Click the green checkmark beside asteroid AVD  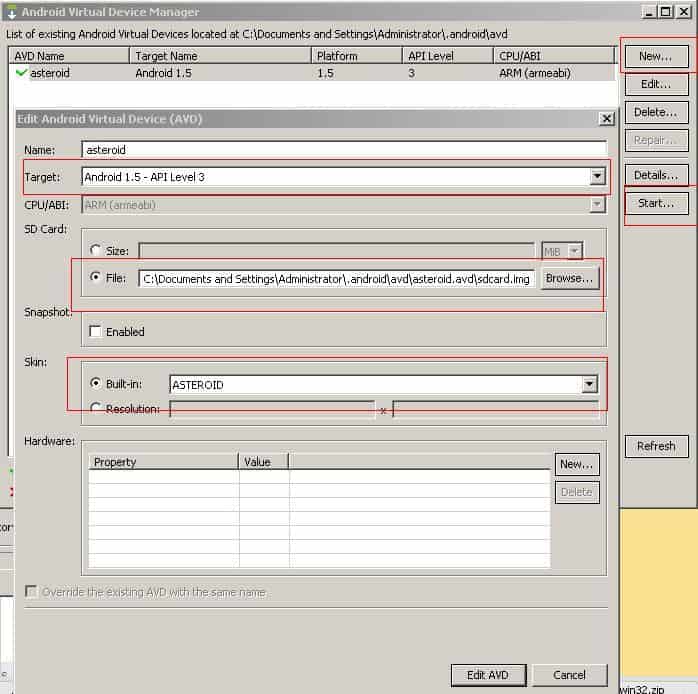click(21, 73)
